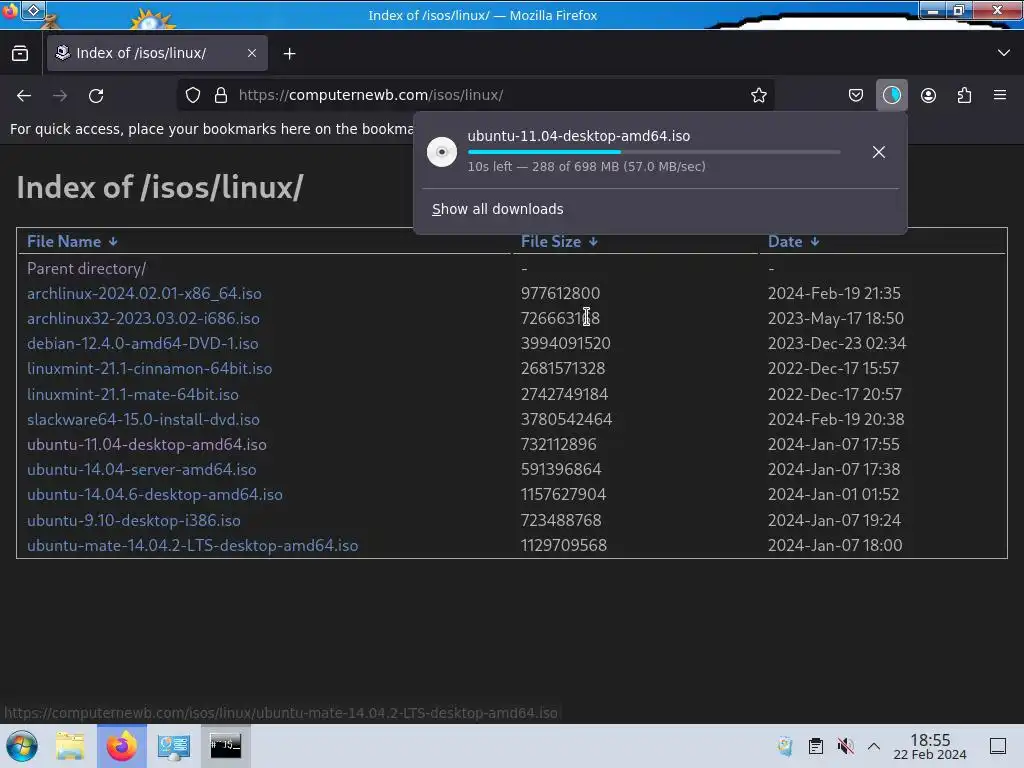
Task: Click the ISO disc icon in downloads
Action: (x=442, y=152)
